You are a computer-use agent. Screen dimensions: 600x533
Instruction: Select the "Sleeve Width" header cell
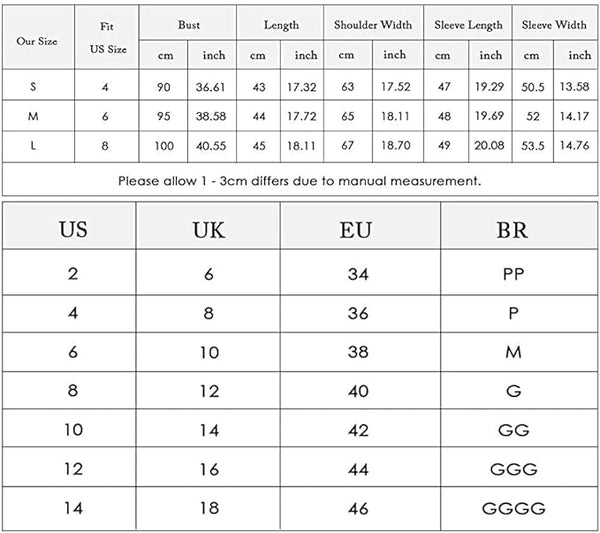point(554,23)
